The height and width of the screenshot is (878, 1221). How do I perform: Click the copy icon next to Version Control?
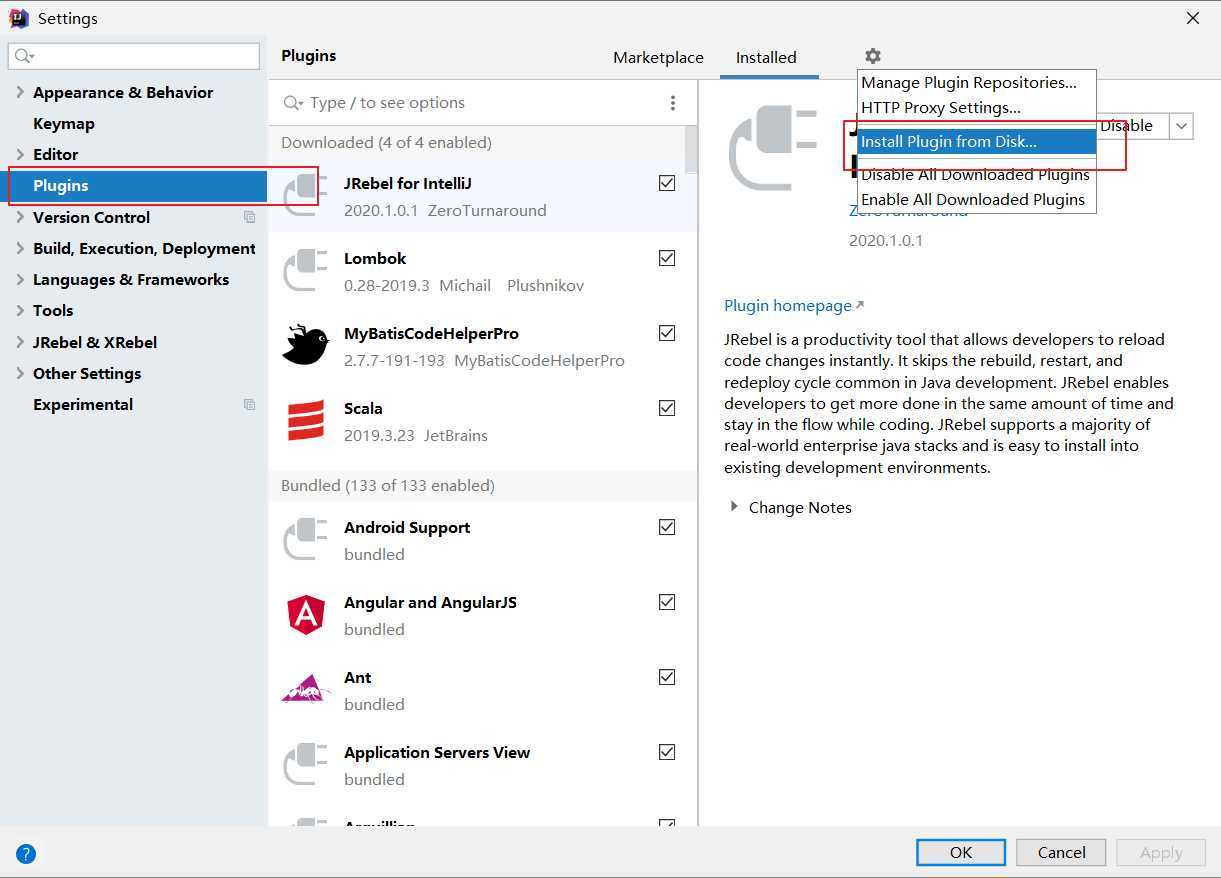point(250,217)
